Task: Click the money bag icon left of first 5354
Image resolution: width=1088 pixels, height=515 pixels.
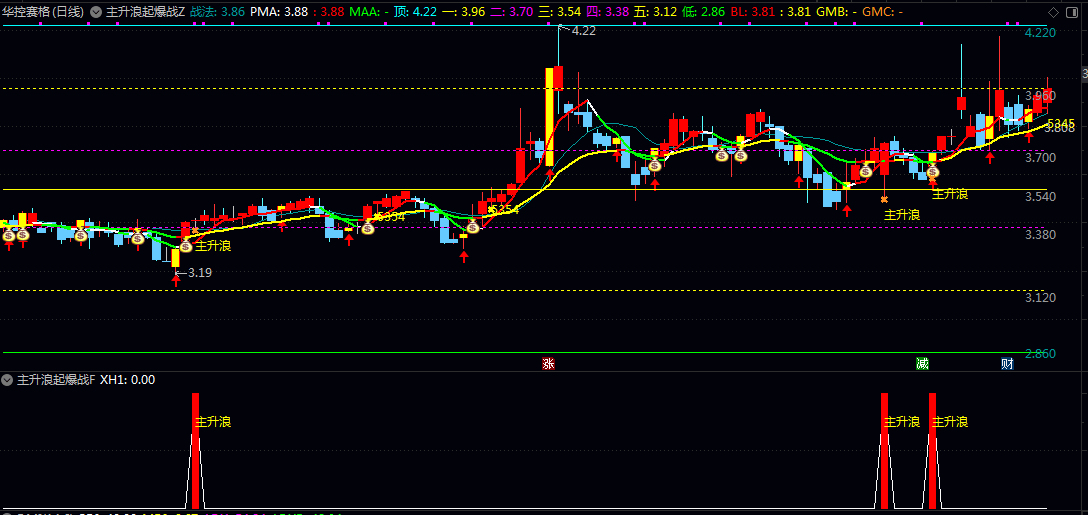Action: tap(368, 228)
